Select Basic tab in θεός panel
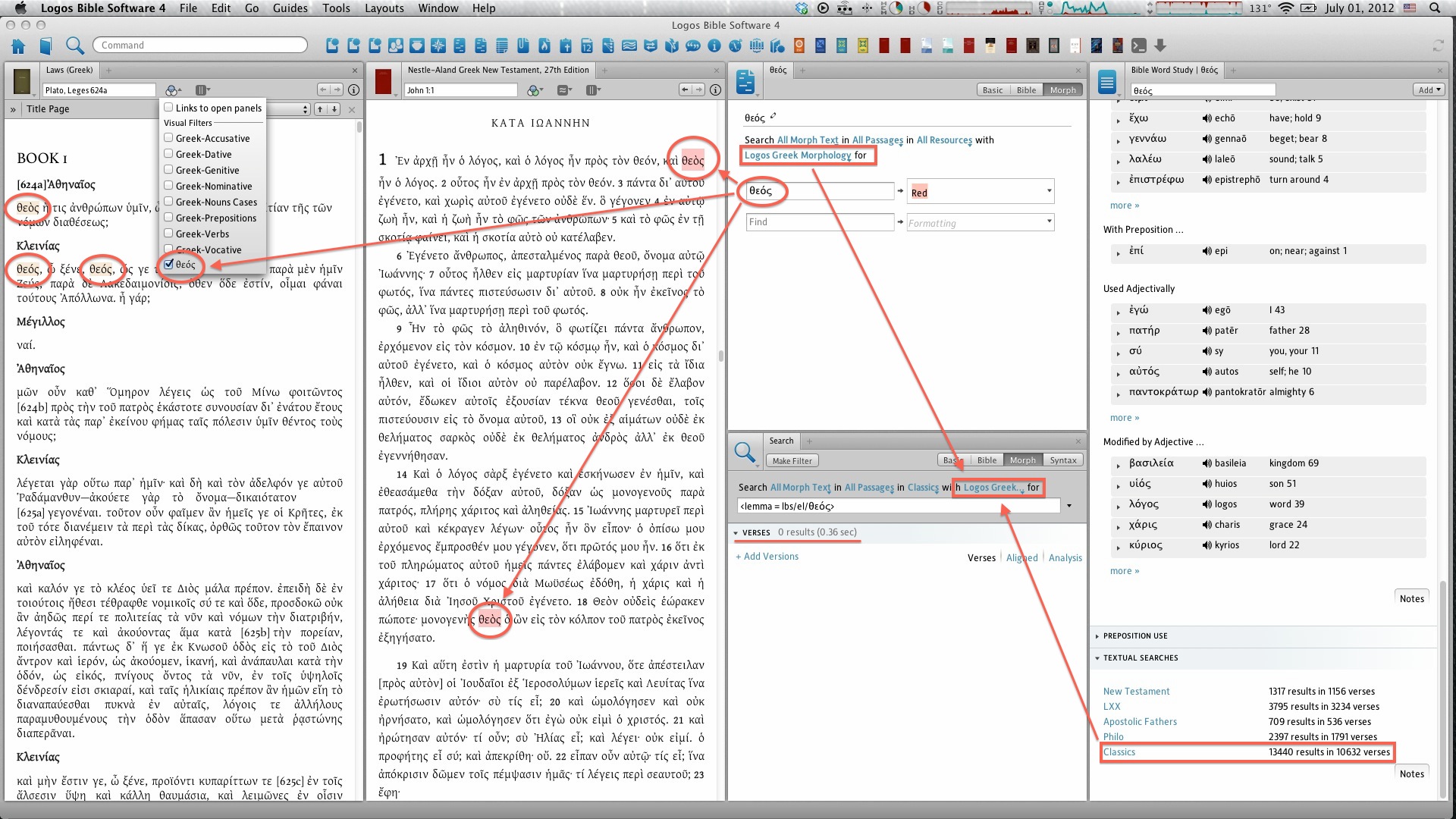Screen dimensions: 1456x819 (x=993, y=90)
